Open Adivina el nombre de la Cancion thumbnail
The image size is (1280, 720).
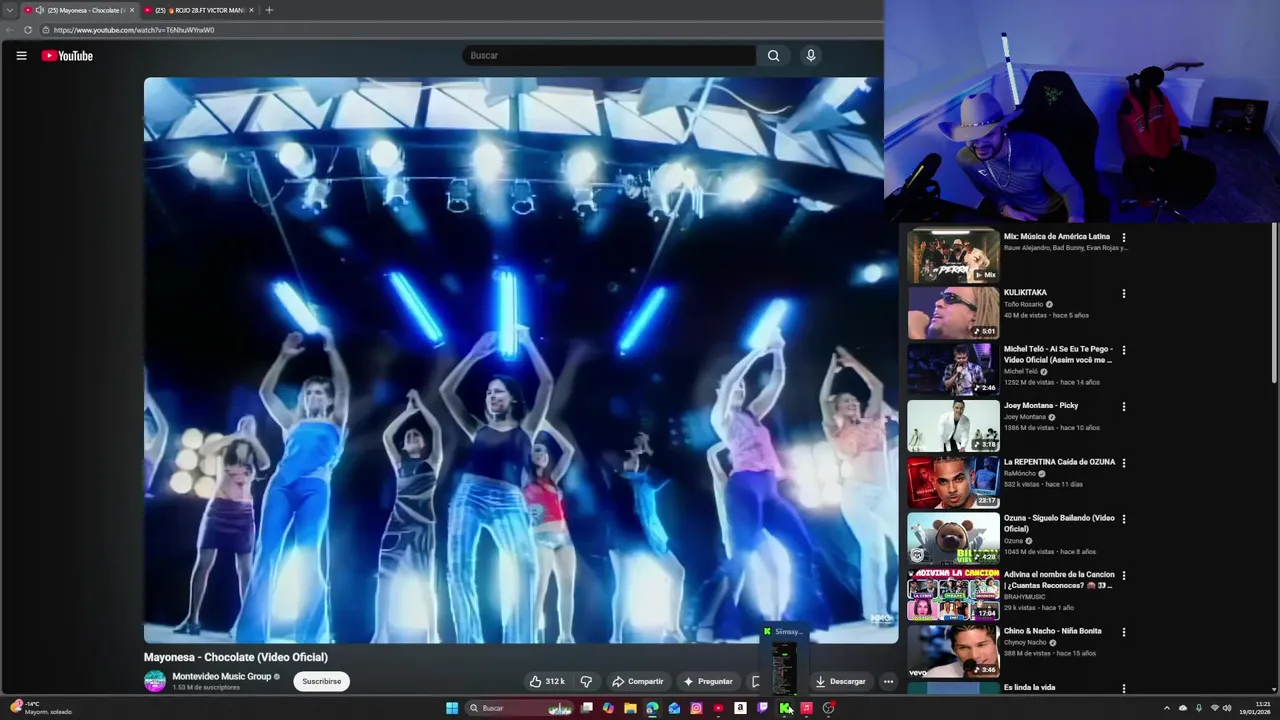click(953, 595)
